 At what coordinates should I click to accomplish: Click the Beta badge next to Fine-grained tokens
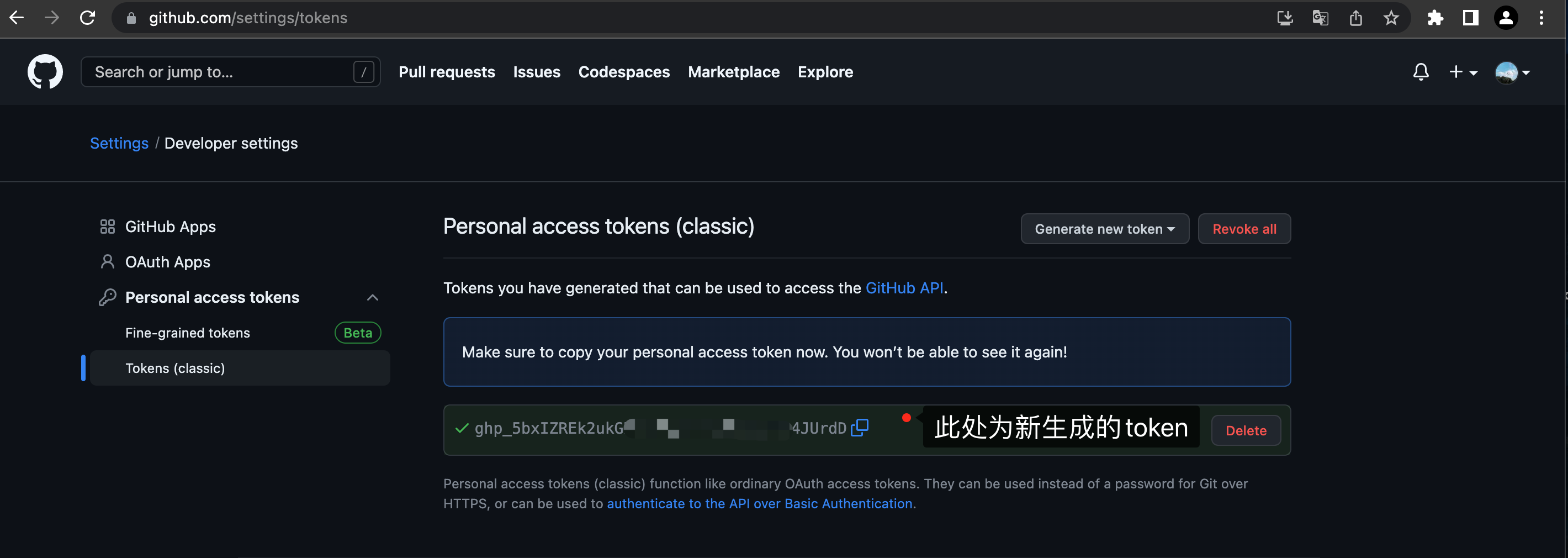(358, 333)
